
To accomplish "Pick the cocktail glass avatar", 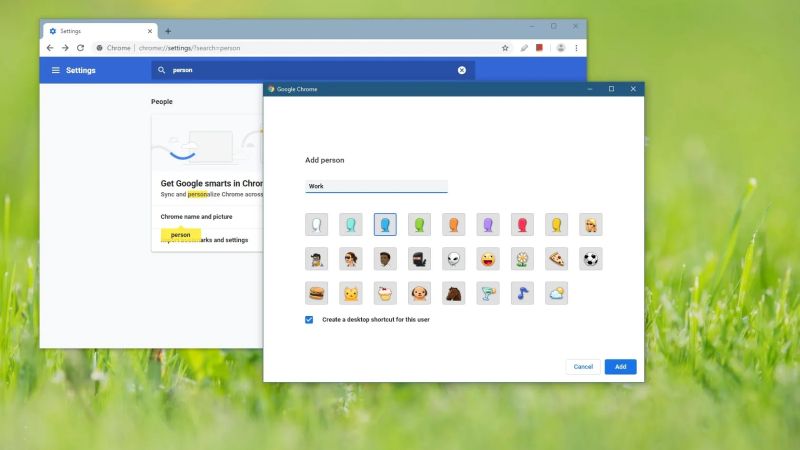I will pyautogui.click(x=488, y=293).
